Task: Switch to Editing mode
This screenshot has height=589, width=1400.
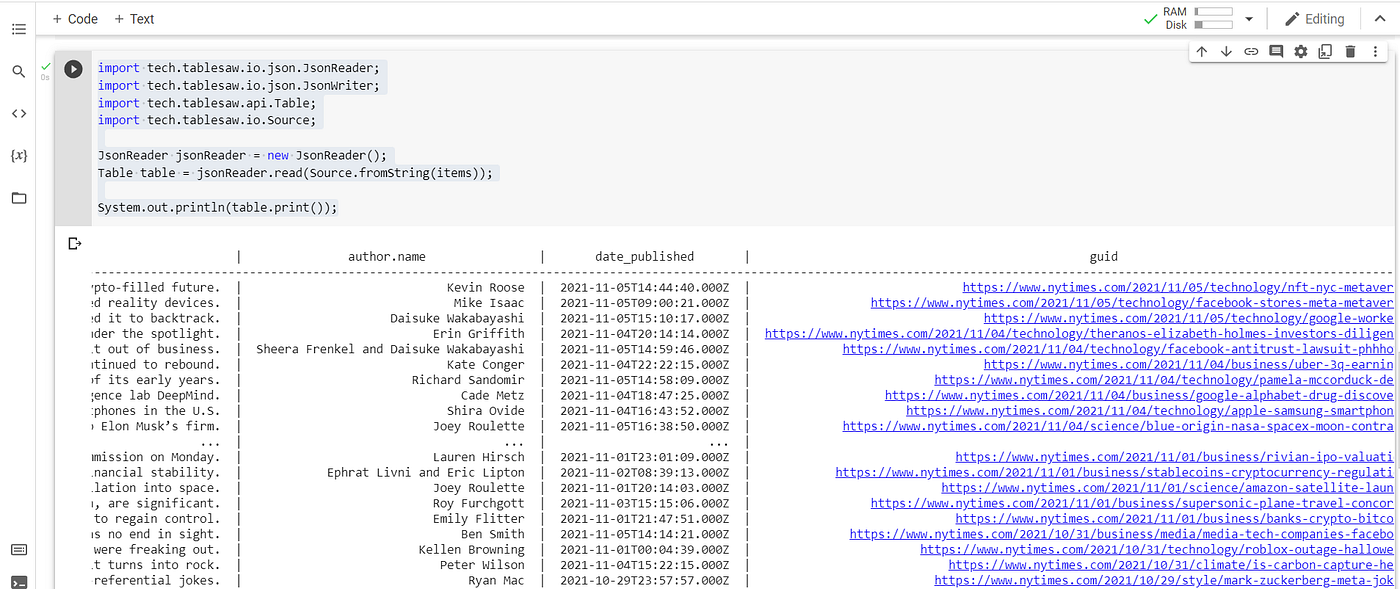Action: 1314,18
